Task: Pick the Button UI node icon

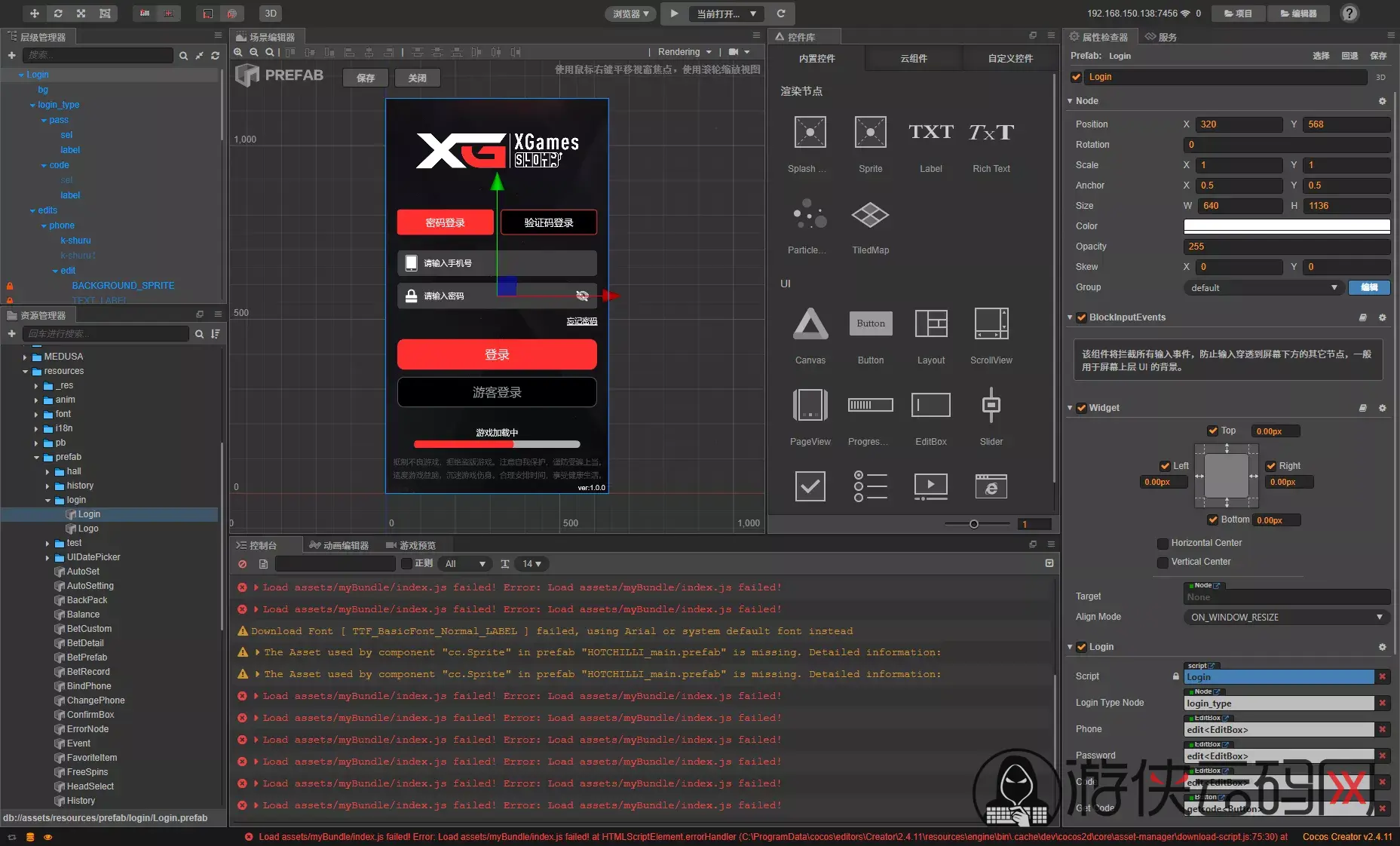Action: coord(871,323)
